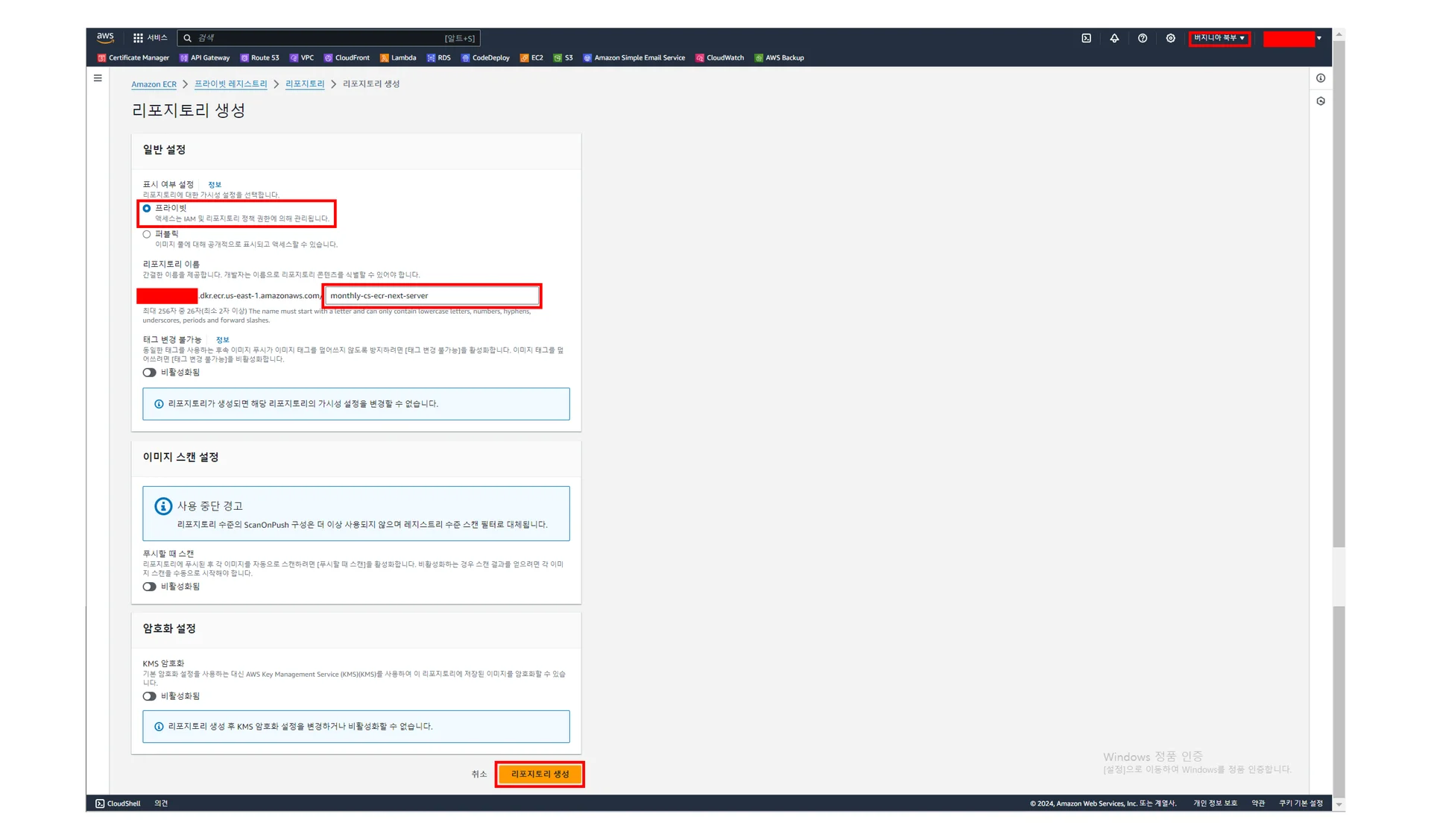Enable the KMS encryption toggle
1431x840 pixels.
(x=150, y=696)
